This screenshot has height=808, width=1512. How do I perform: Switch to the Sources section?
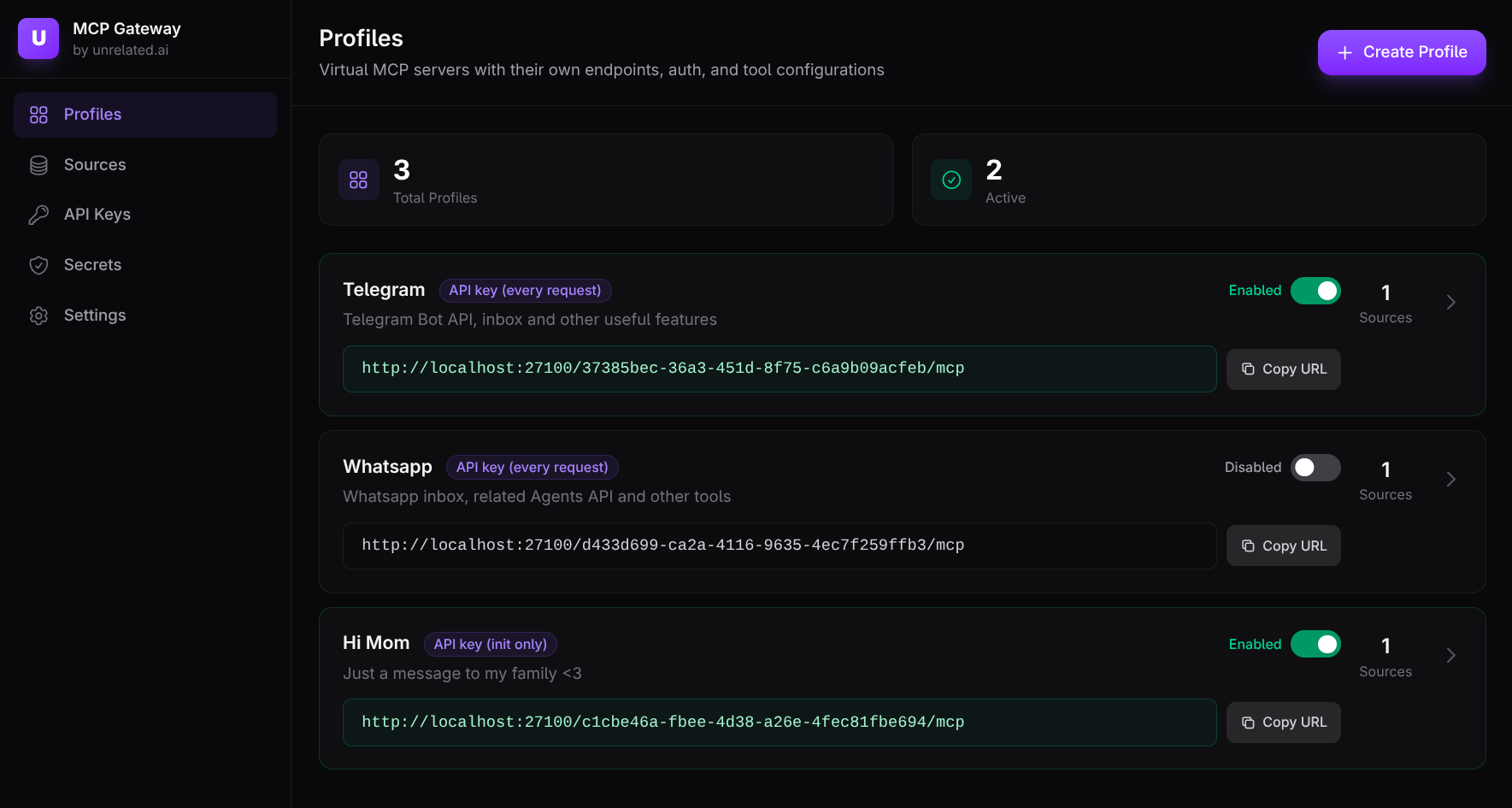pyautogui.click(x=94, y=164)
